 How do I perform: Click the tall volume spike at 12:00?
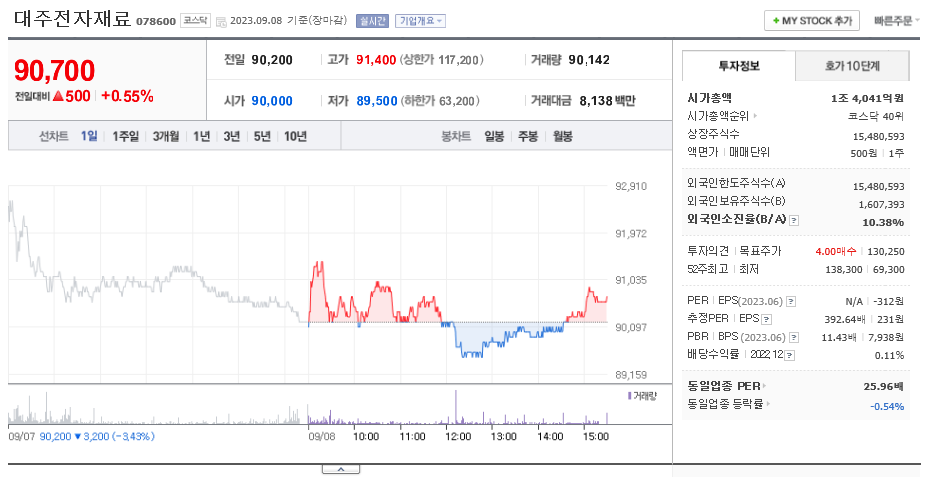coord(456,407)
